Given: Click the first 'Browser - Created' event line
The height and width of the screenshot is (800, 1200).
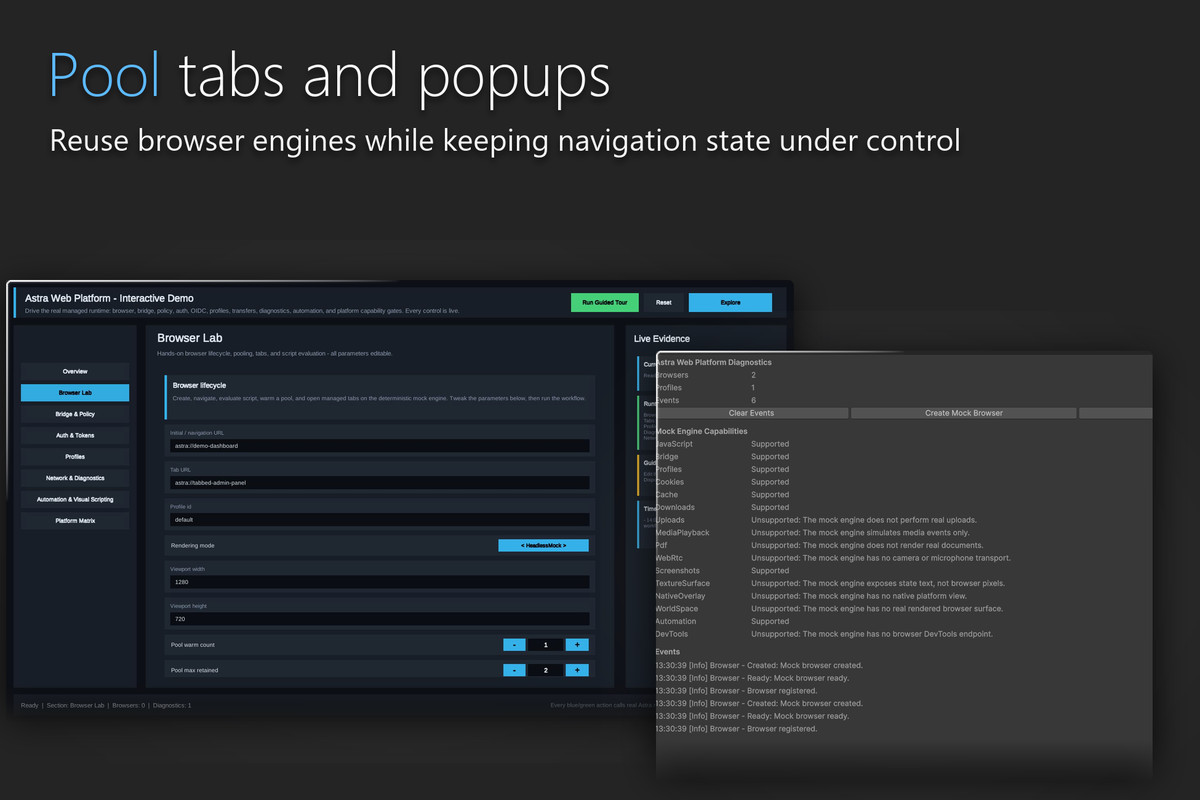Looking at the screenshot, I should 759,665.
